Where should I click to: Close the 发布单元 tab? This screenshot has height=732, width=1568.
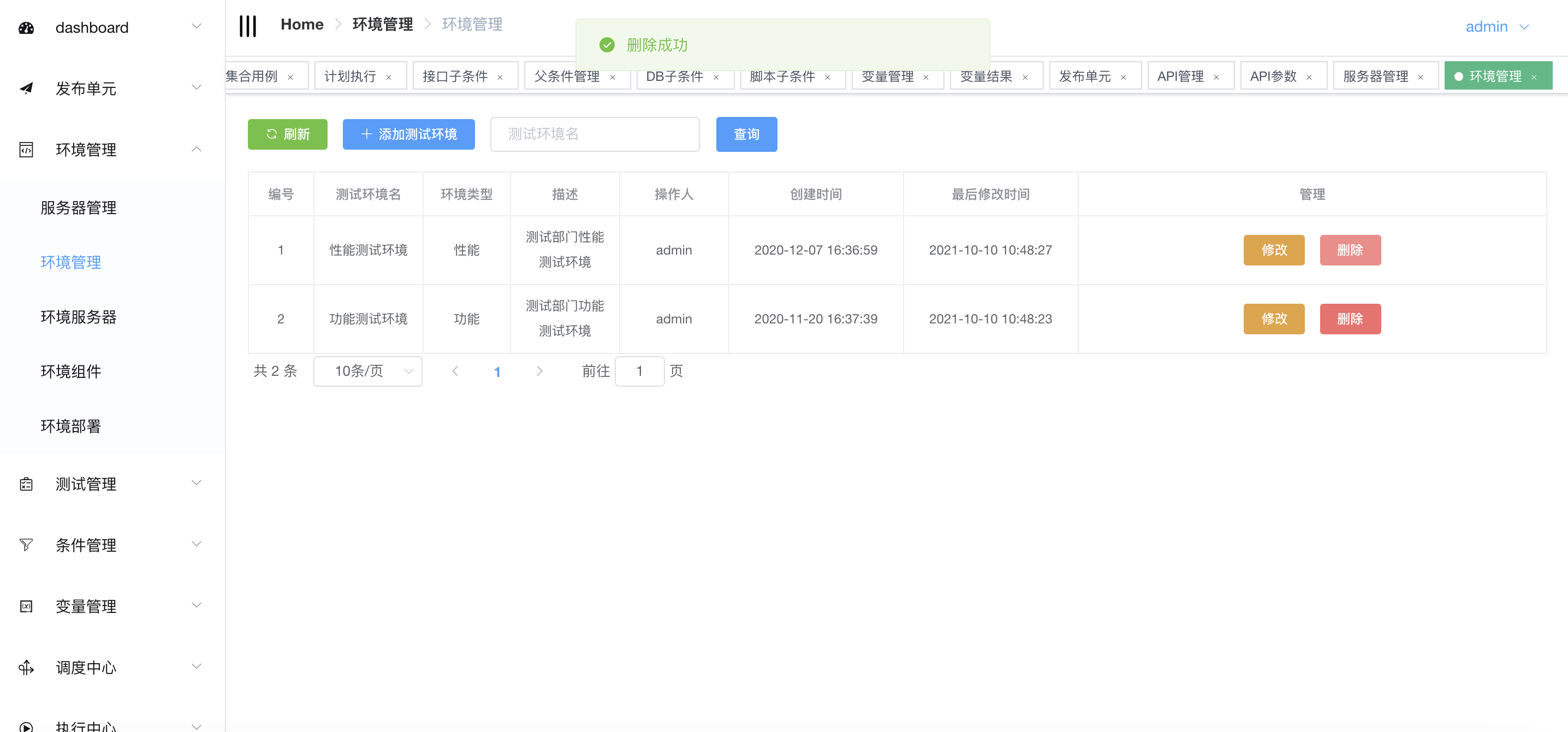(x=1124, y=78)
